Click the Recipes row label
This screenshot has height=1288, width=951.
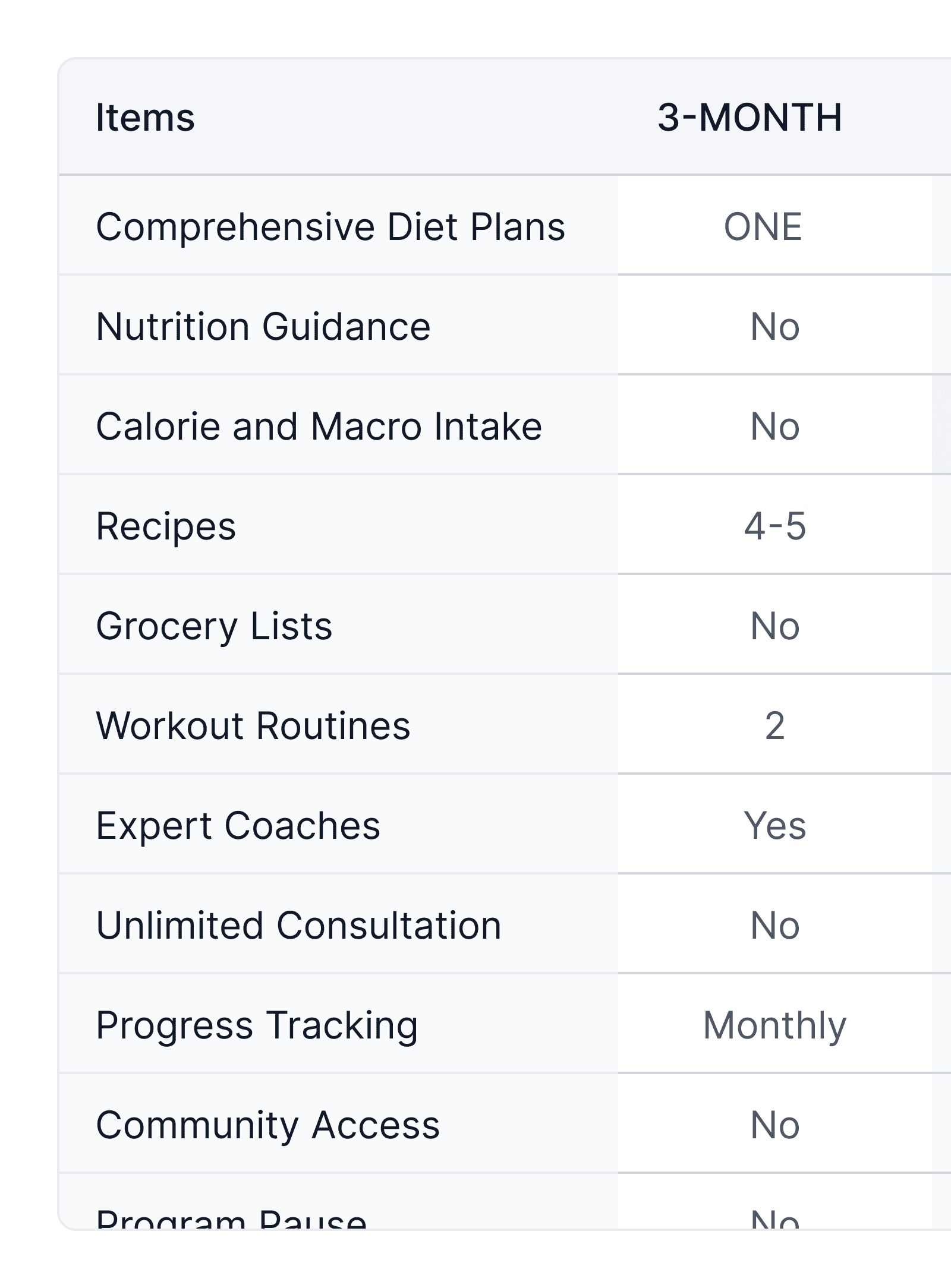point(166,526)
